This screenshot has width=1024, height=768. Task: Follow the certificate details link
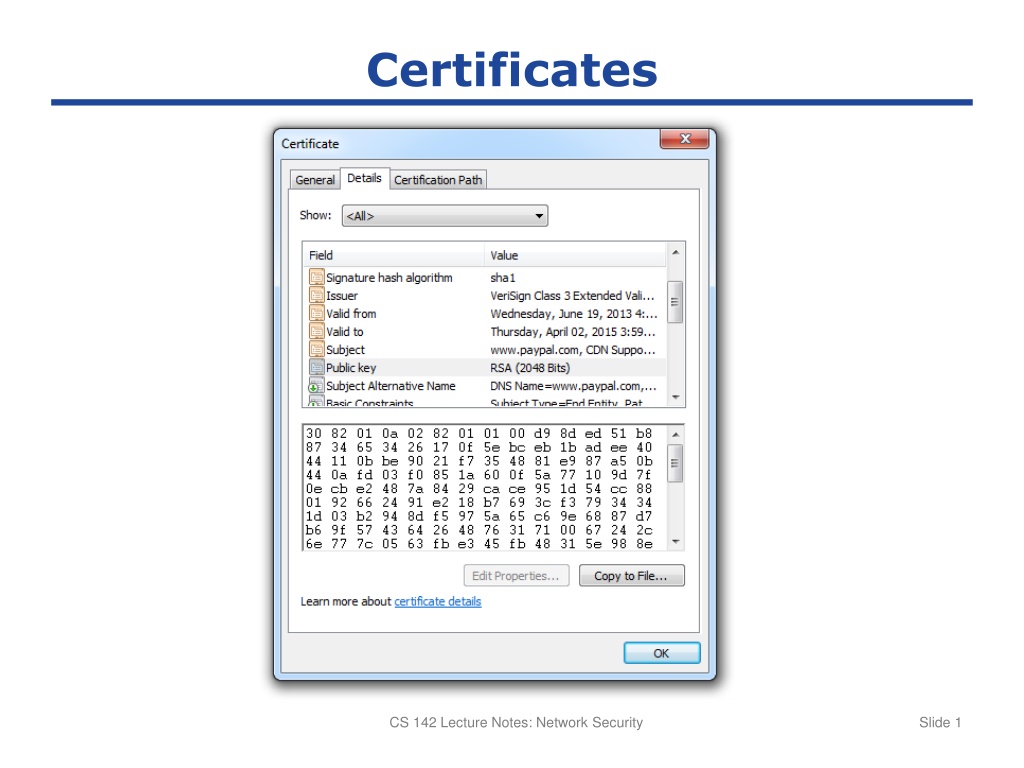point(438,601)
